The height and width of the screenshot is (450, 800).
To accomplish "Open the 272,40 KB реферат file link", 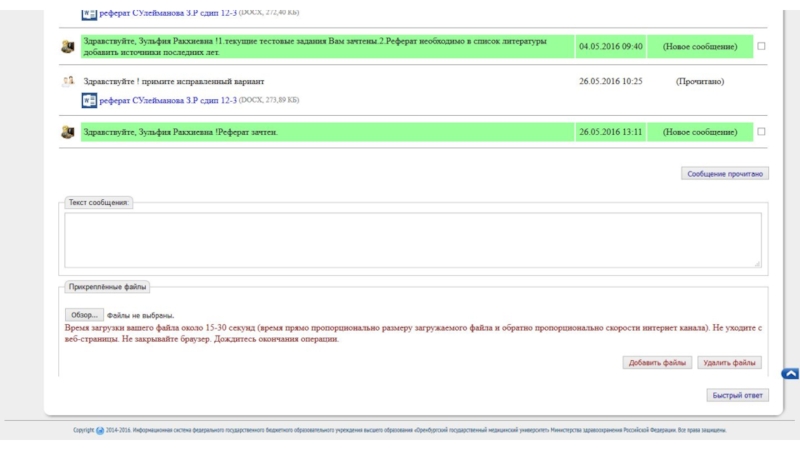I will pos(168,13).
